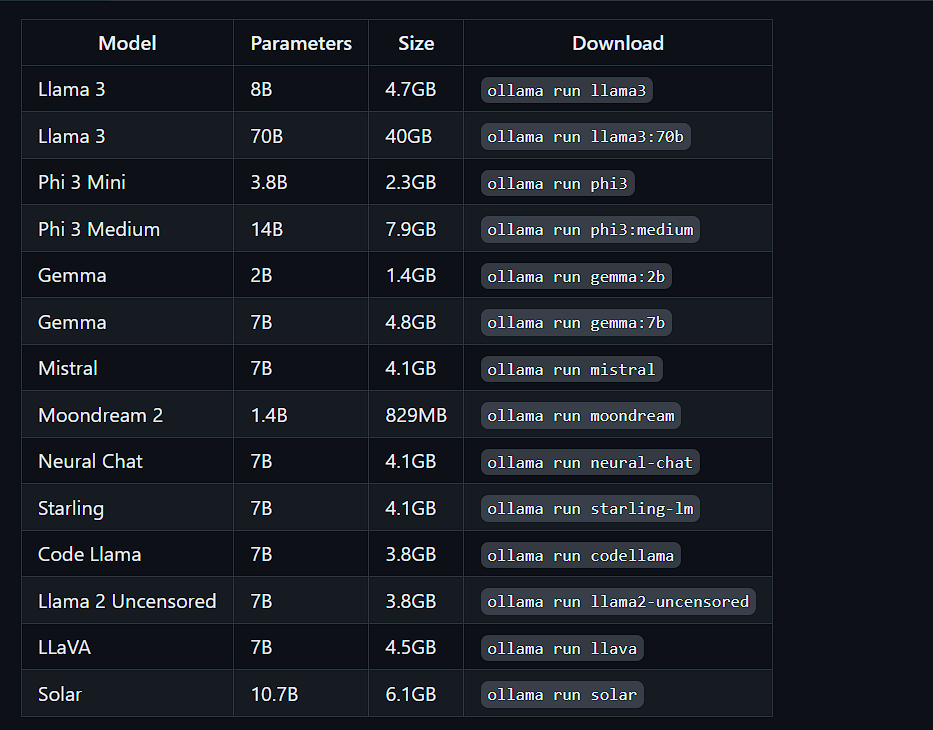This screenshot has height=730, width=933.
Task: Click the 'Size' column header
Action: 416,43
